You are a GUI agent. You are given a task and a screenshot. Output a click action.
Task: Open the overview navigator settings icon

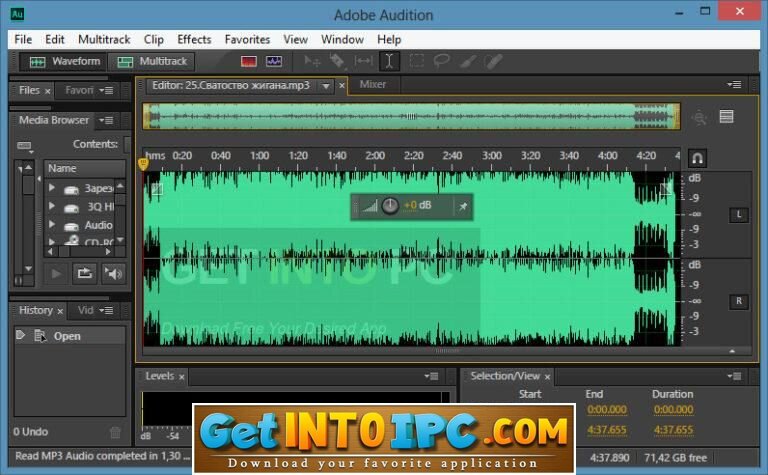click(x=726, y=117)
